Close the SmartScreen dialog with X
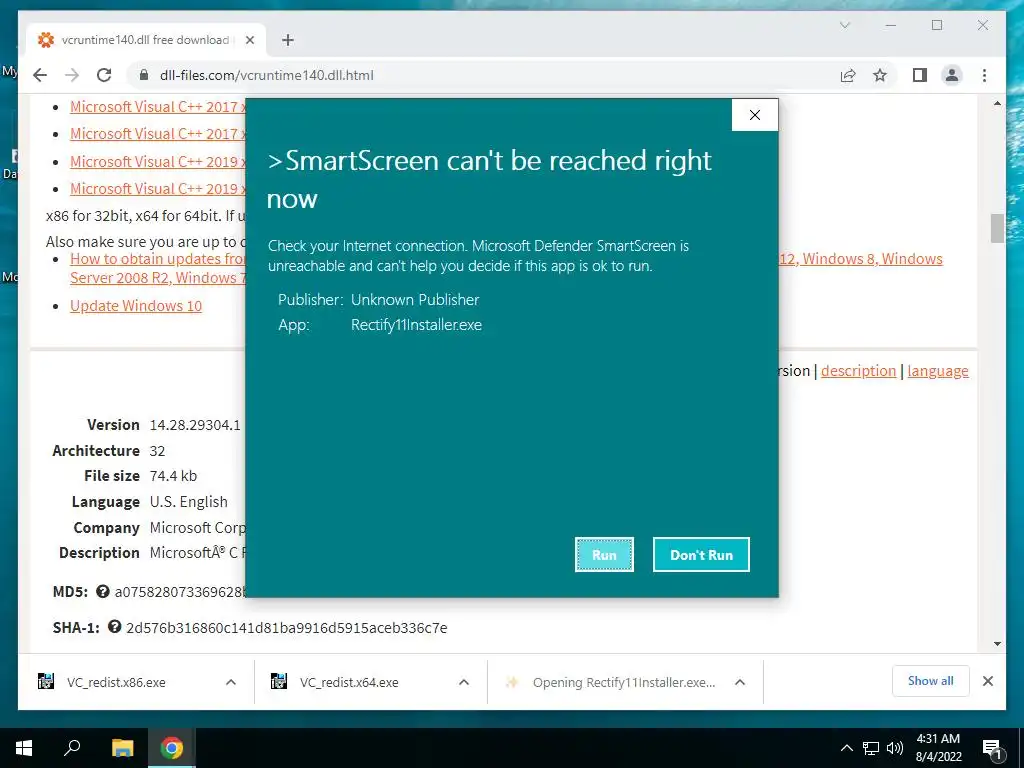Screen dimensions: 1024x768 [x=755, y=115]
